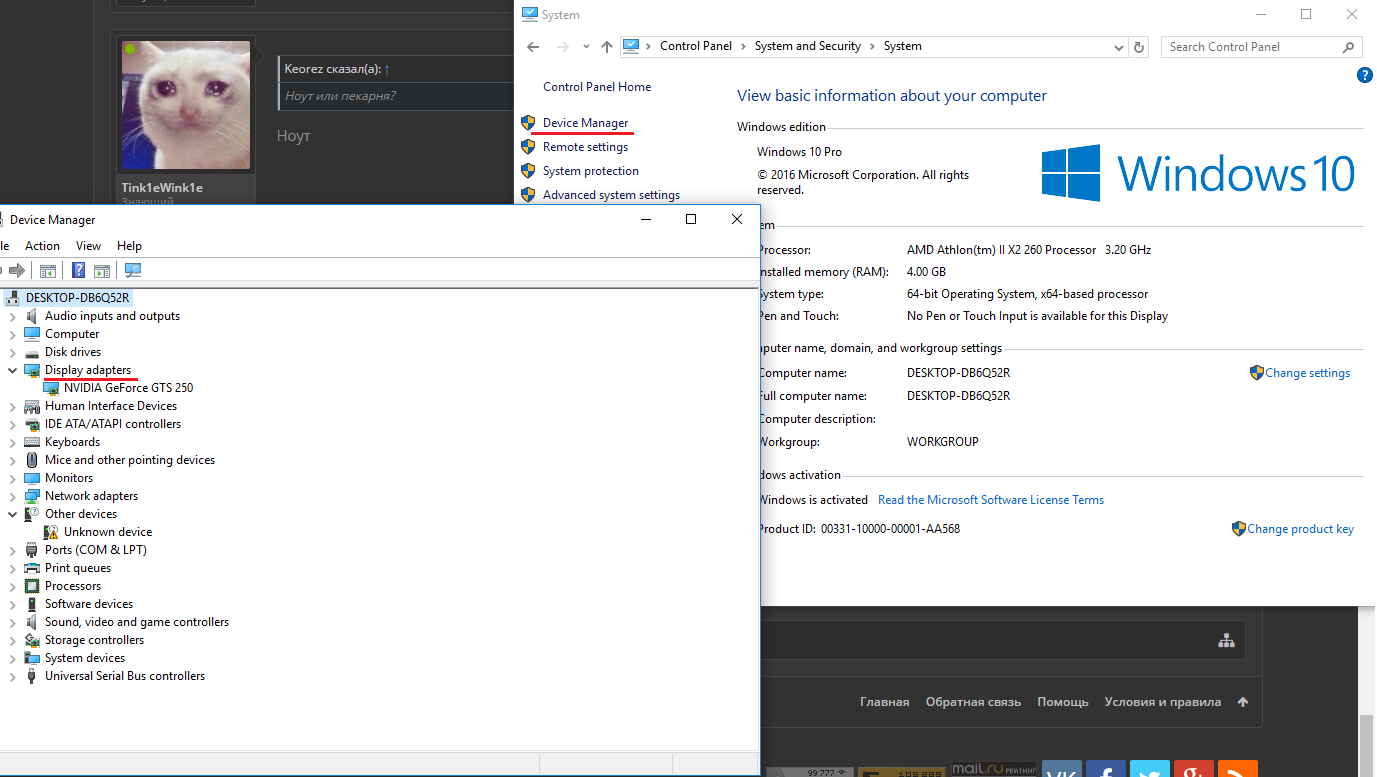Click the browser page vertical scrollbar thumb
Screen dimensions: 1377x777
(1367, 748)
